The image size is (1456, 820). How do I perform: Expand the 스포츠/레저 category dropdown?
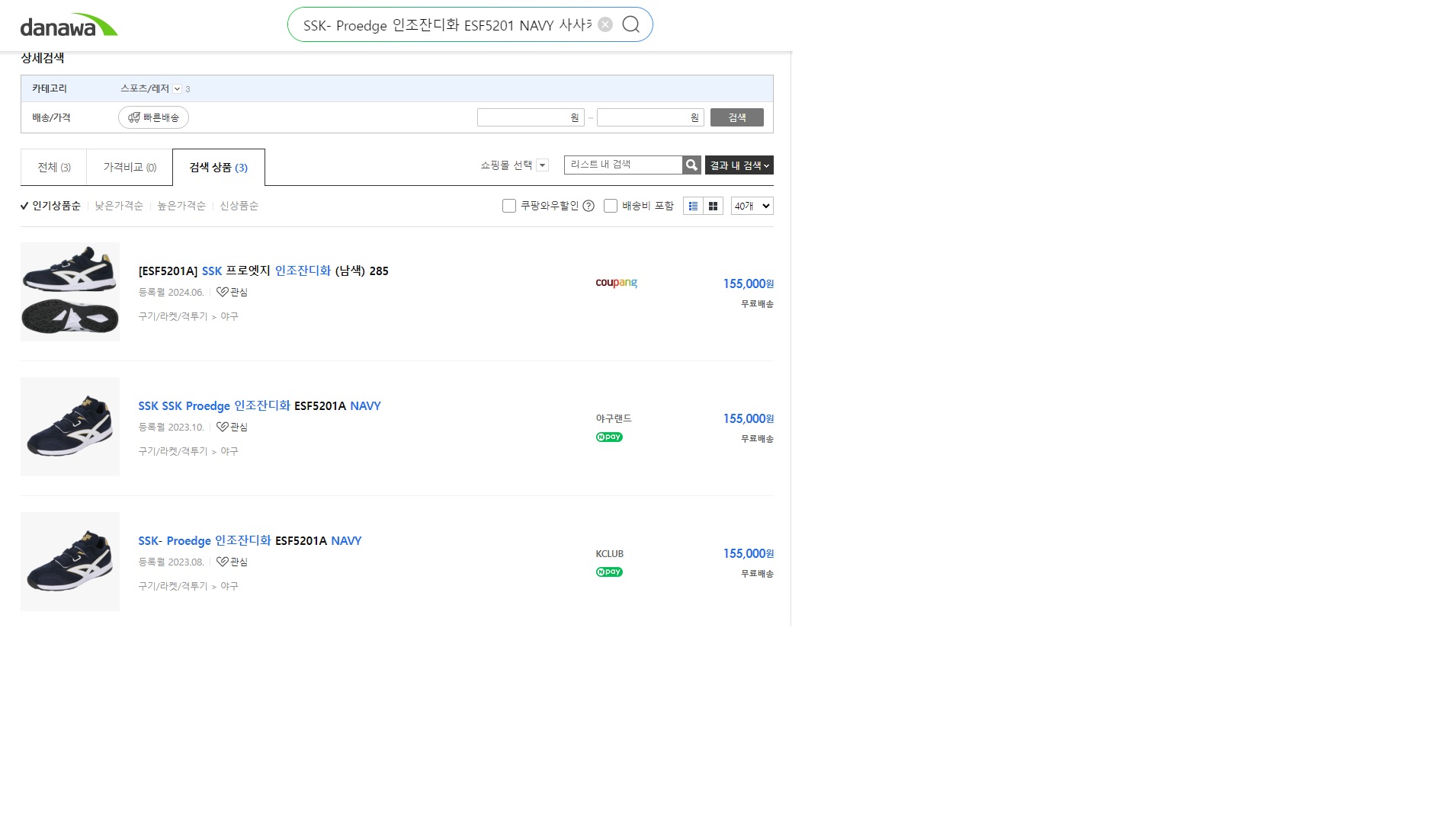tap(177, 89)
